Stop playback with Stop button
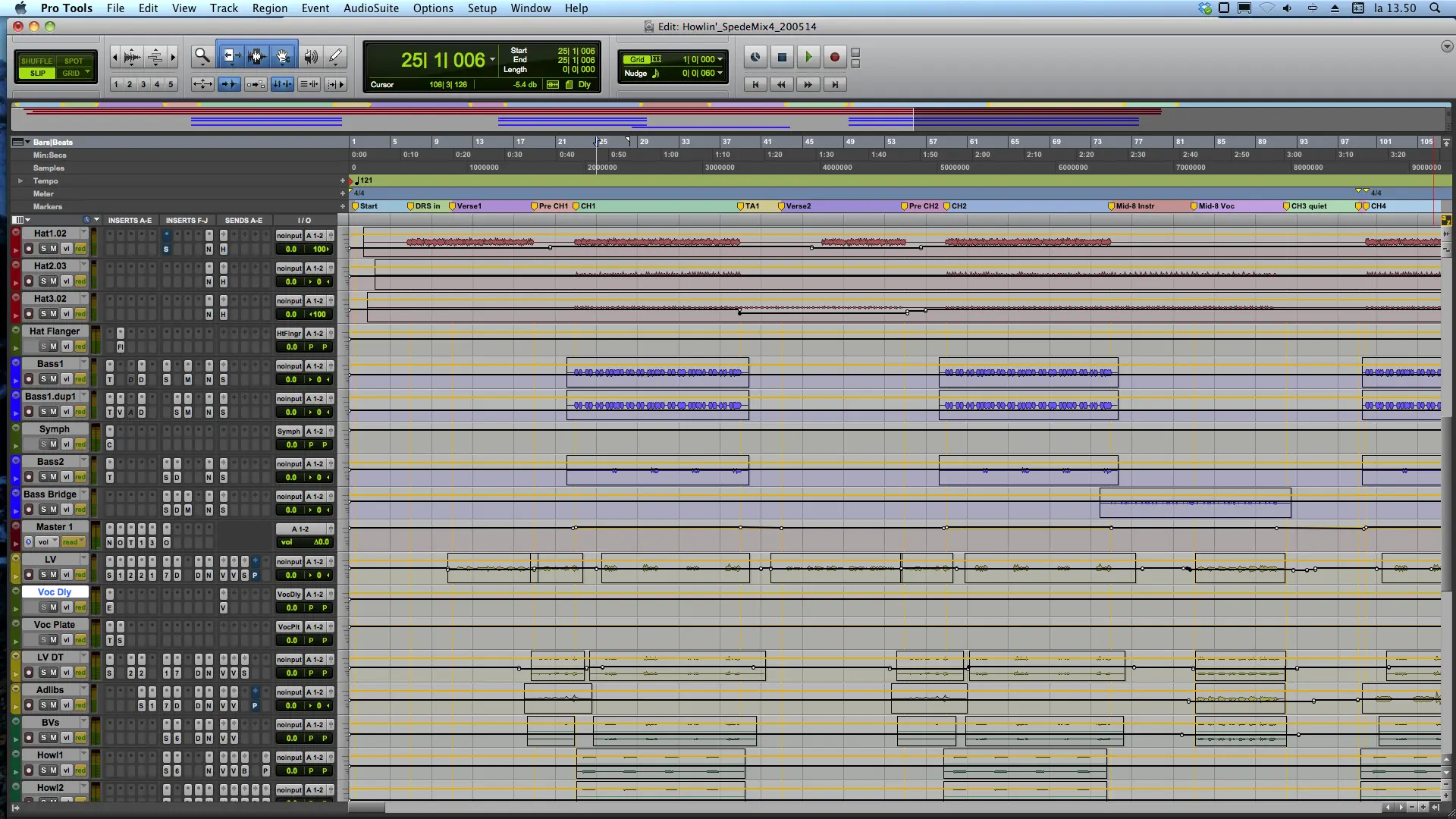Viewport: 1456px width, 819px height. (782, 57)
